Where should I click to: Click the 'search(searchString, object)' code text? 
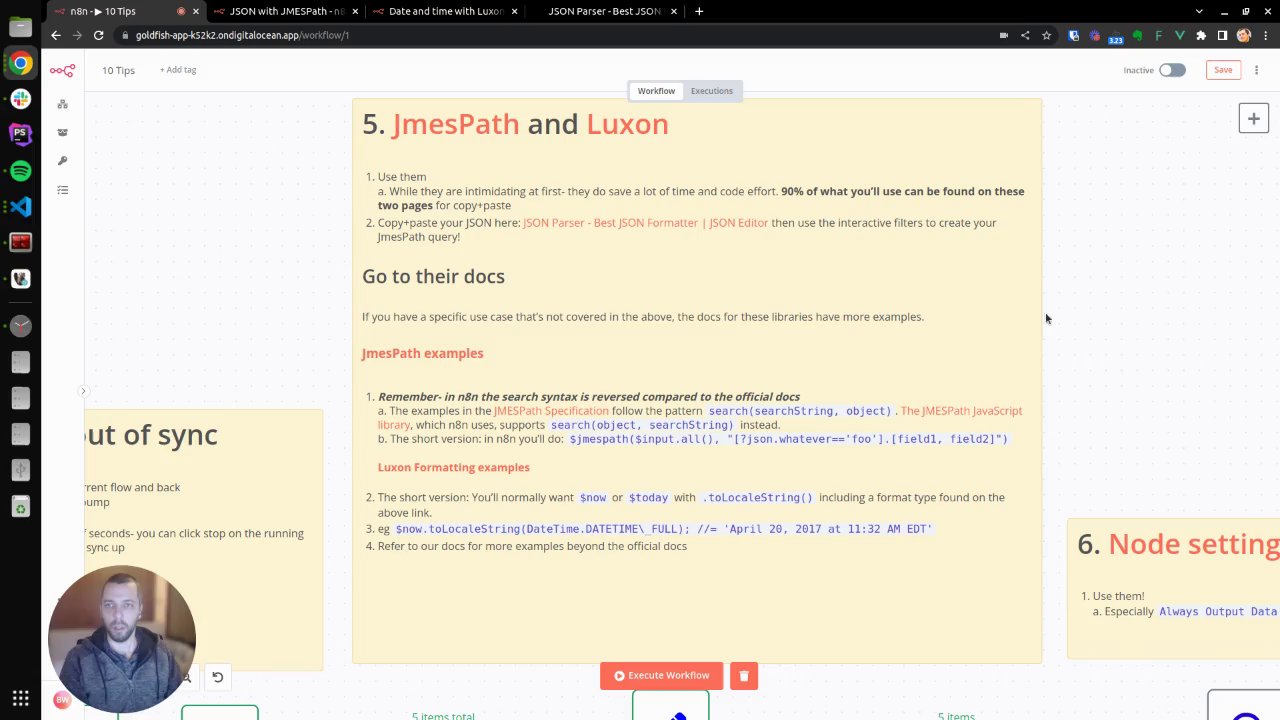(x=800, y=411)
